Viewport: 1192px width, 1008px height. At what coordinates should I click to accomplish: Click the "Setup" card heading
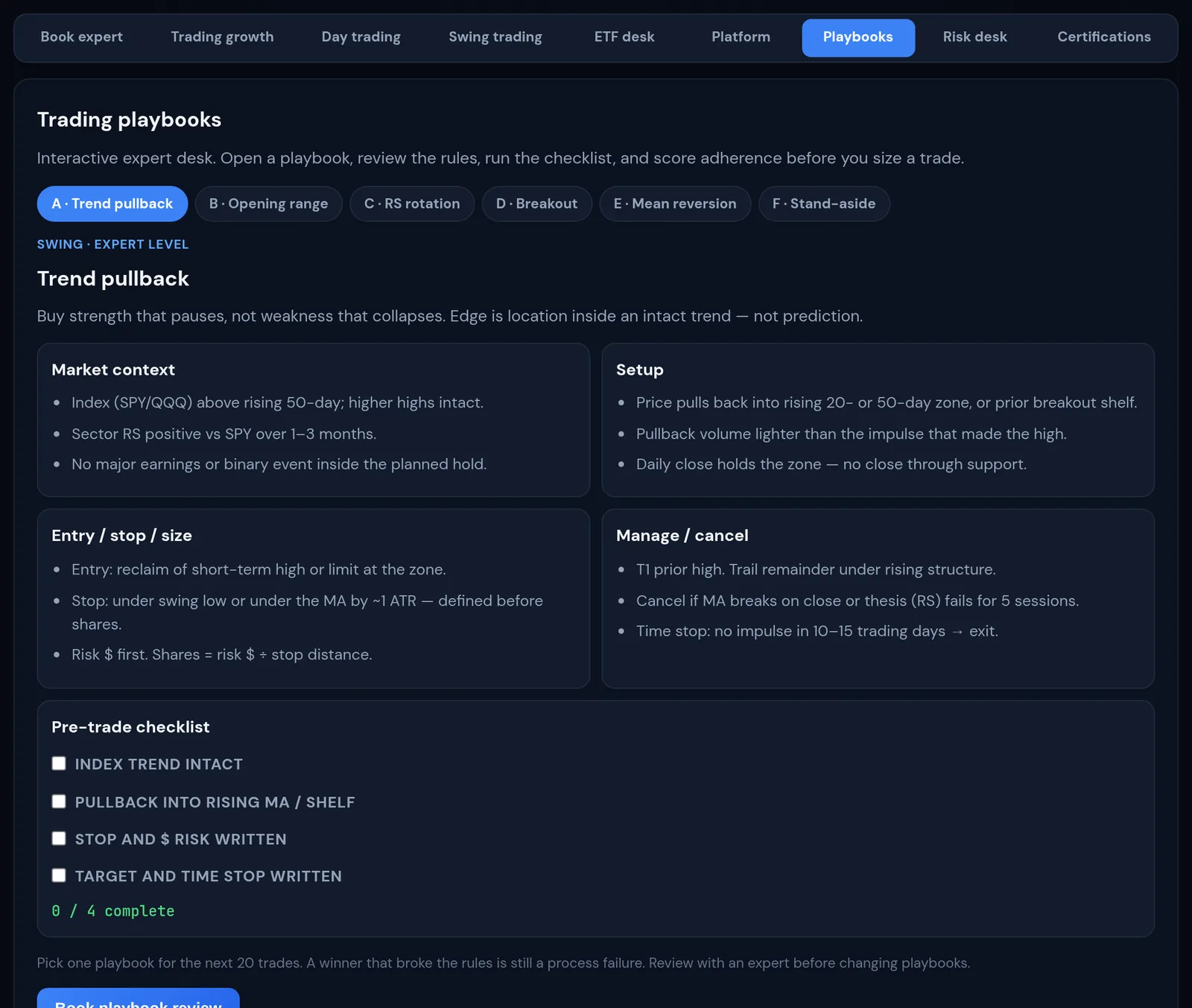pos(640,370)
